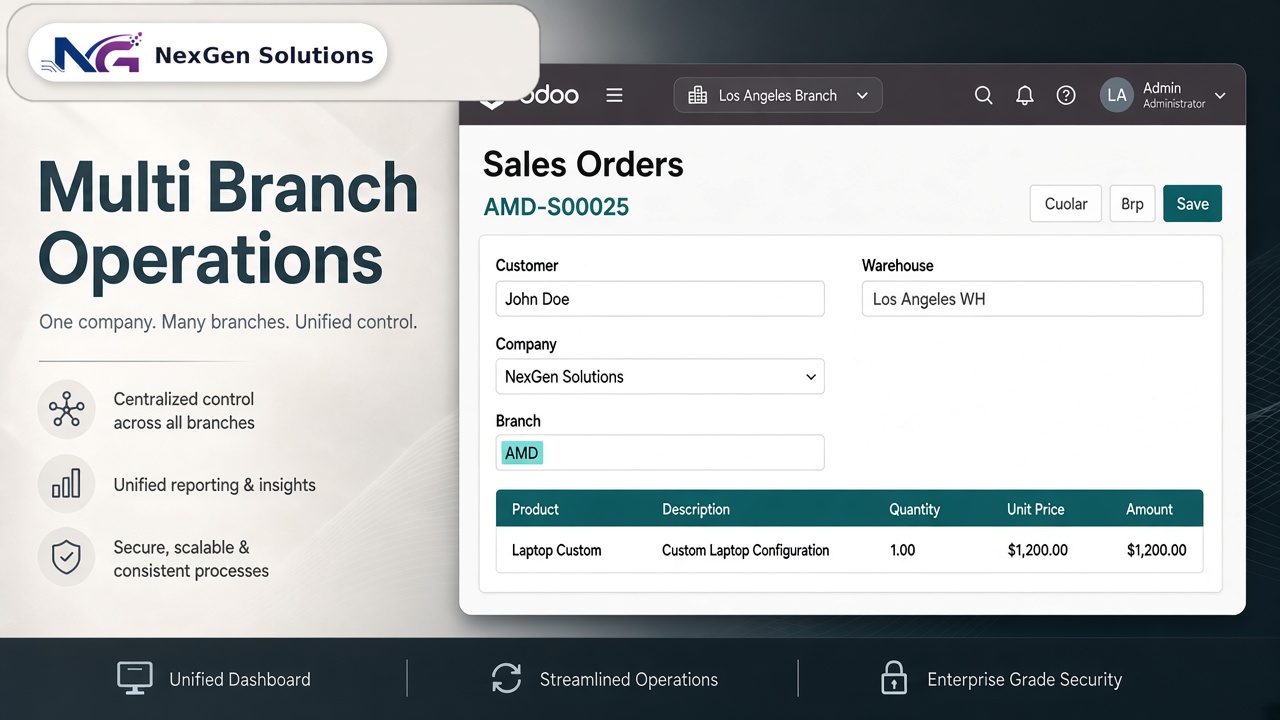Screen dimensions: 1280x720
Task: Click the Custom Laptop Configuration description cell
Action: pyautogui.click(x=745, y=550)
